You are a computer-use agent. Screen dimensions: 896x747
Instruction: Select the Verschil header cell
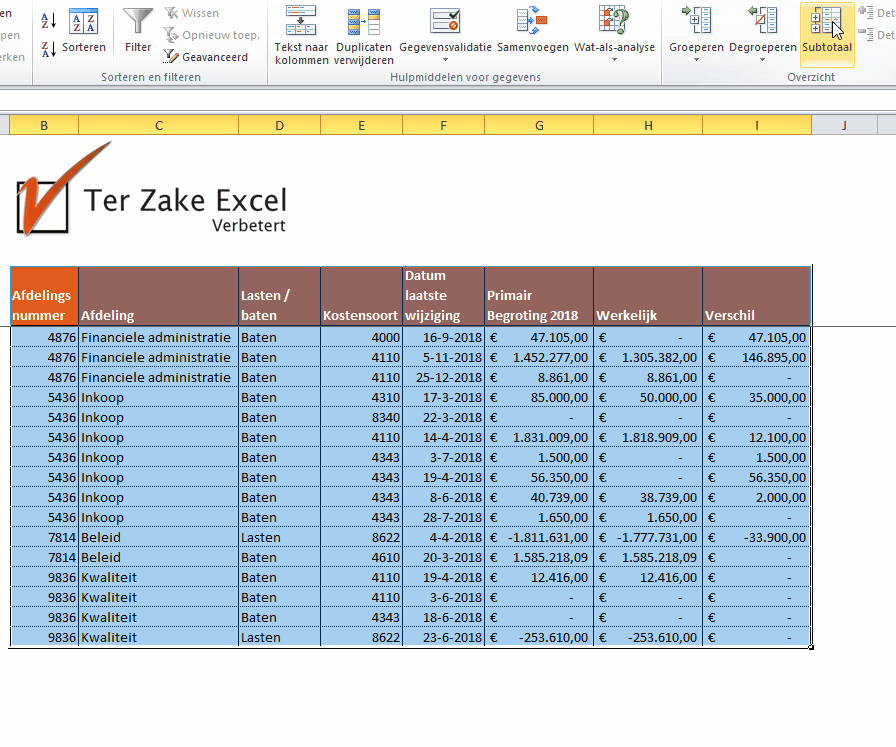coord(756,296)
